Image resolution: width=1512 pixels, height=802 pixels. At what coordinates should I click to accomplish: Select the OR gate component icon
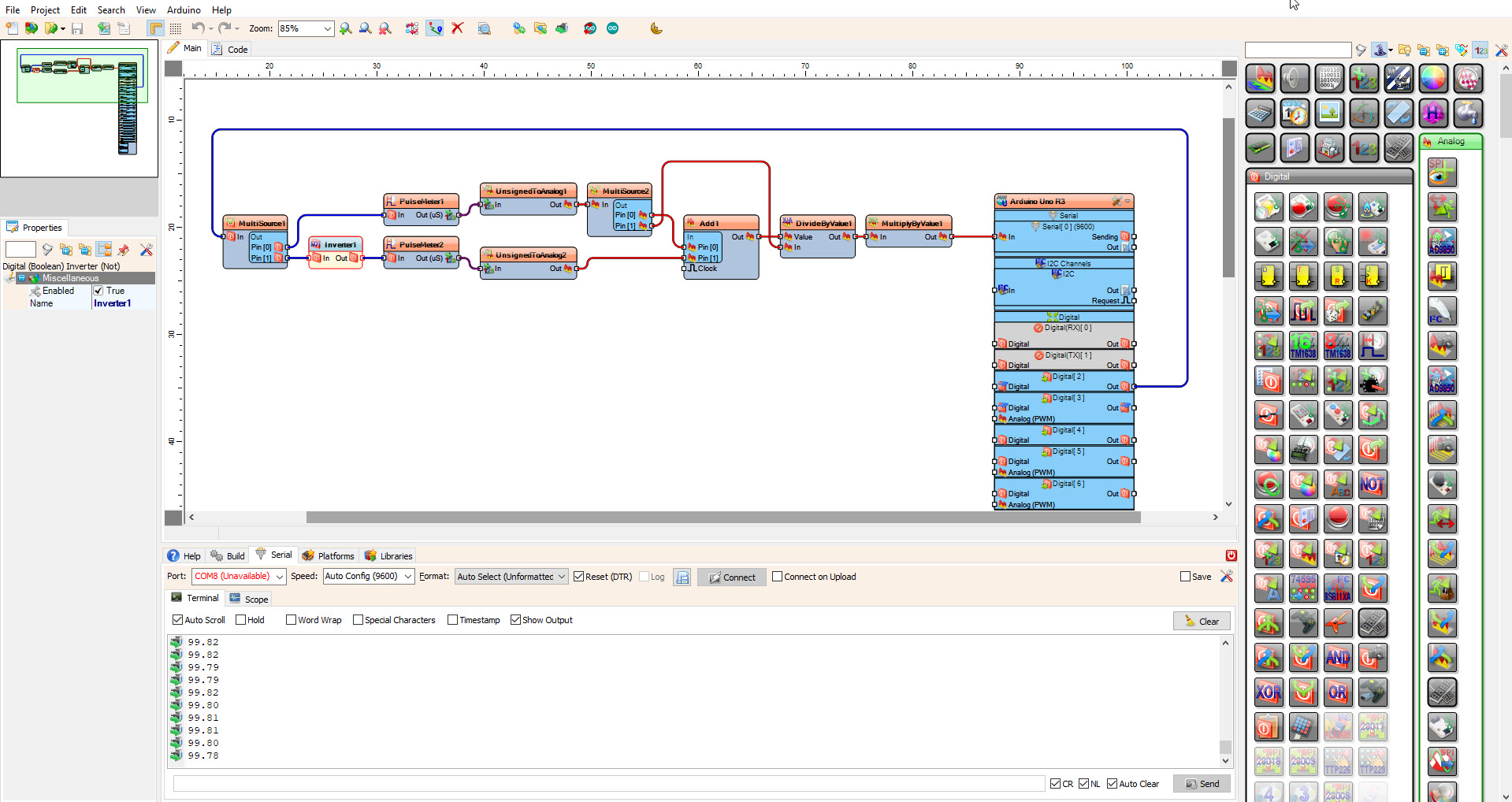[x=1337, y=692]
